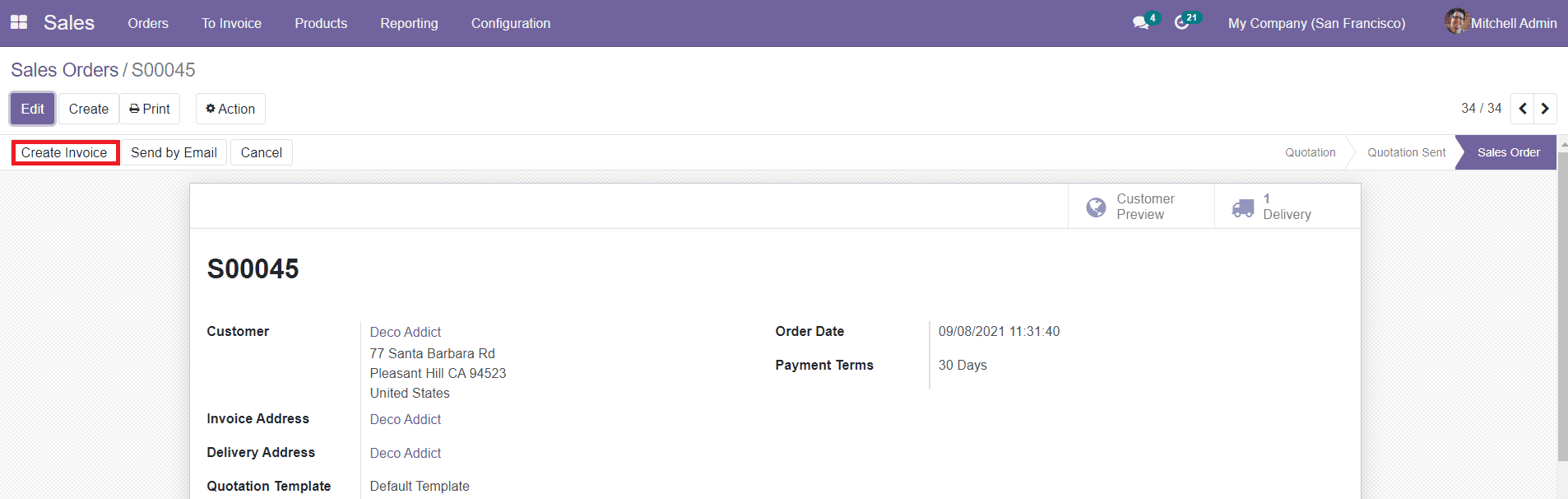Switch status to Quotation stage
This screenshot has height=499, width=1568.
(x=1309, y=152)
